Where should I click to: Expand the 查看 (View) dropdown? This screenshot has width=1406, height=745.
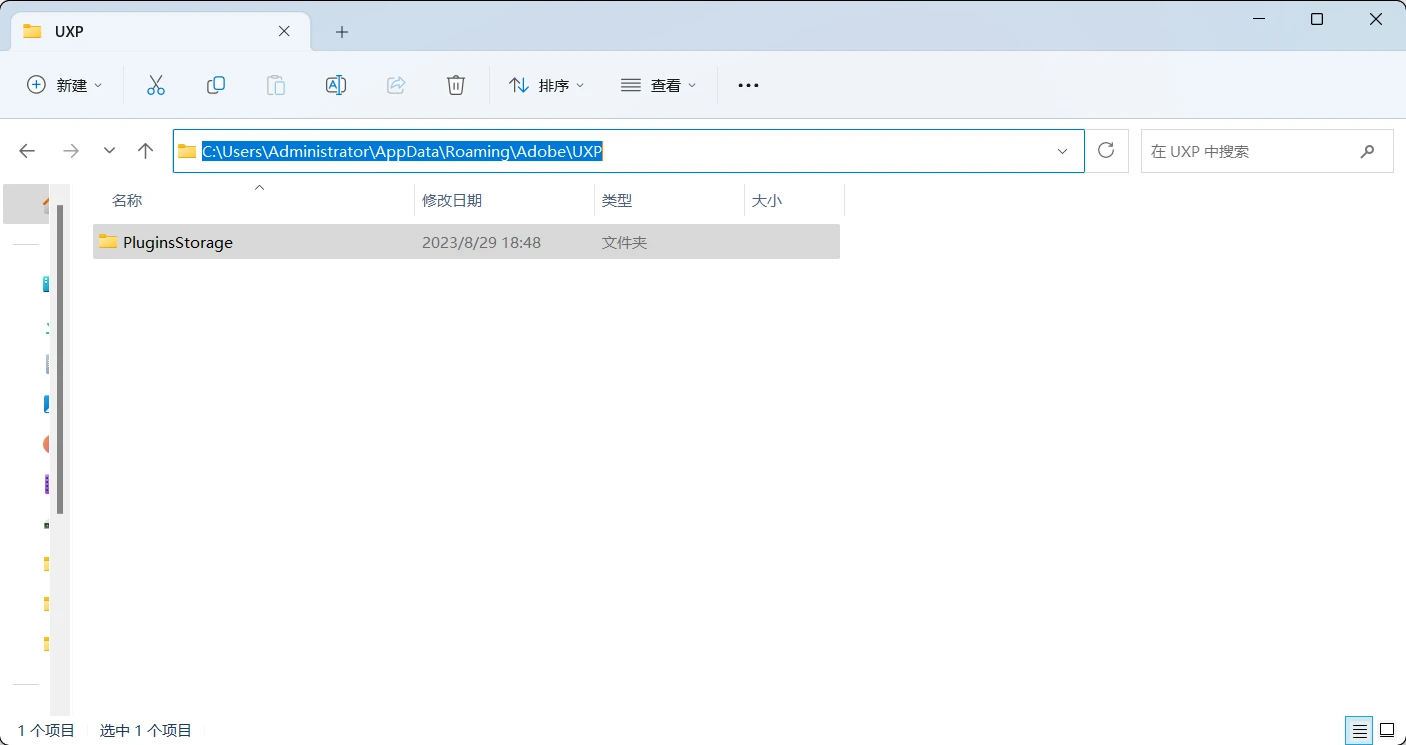coord(658,85)
